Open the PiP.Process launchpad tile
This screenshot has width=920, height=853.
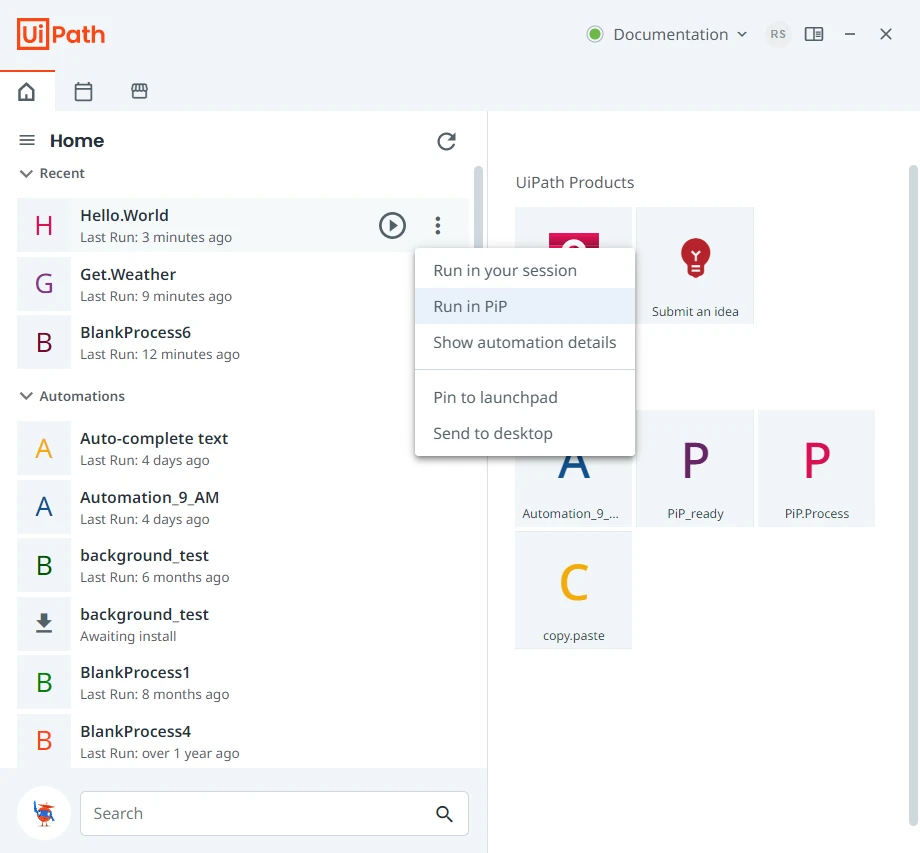pyautogui.click(x=817, y=469)
